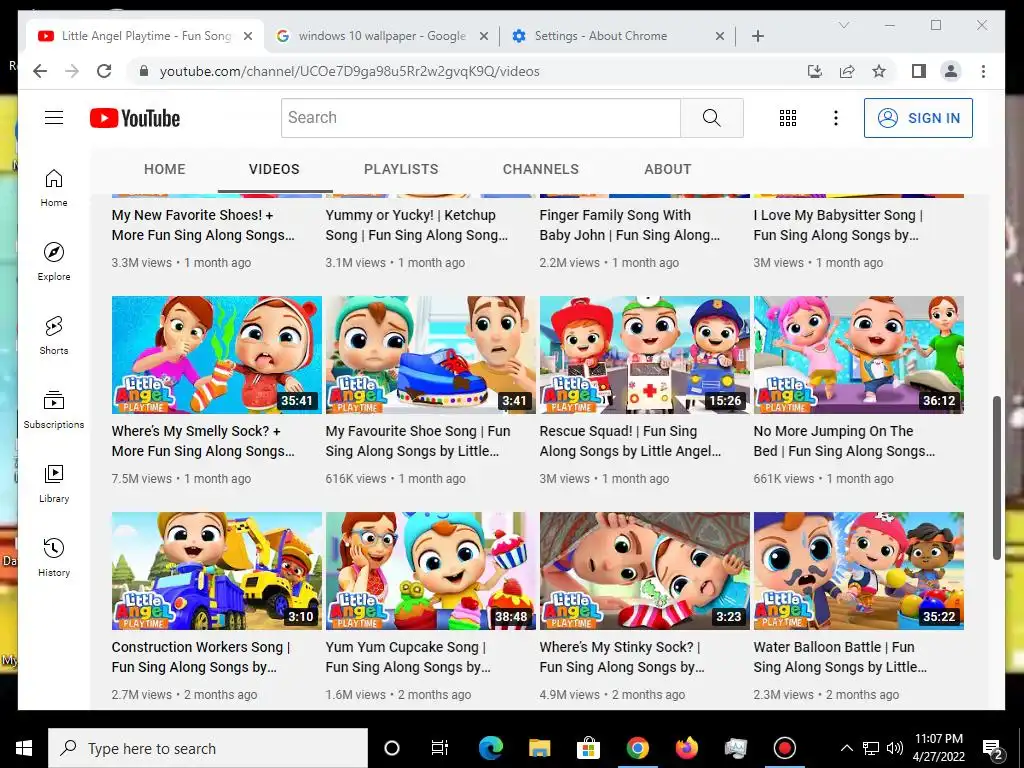
Task: Open History in sidebar
Action: [54, 556]
